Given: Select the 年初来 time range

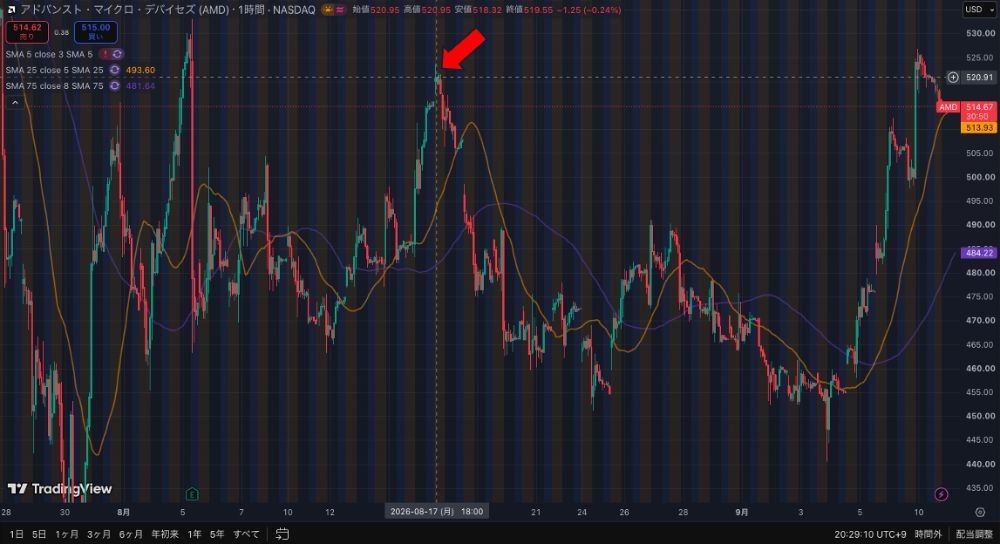Looking at the screenshot, I should [x=165, y=534].
